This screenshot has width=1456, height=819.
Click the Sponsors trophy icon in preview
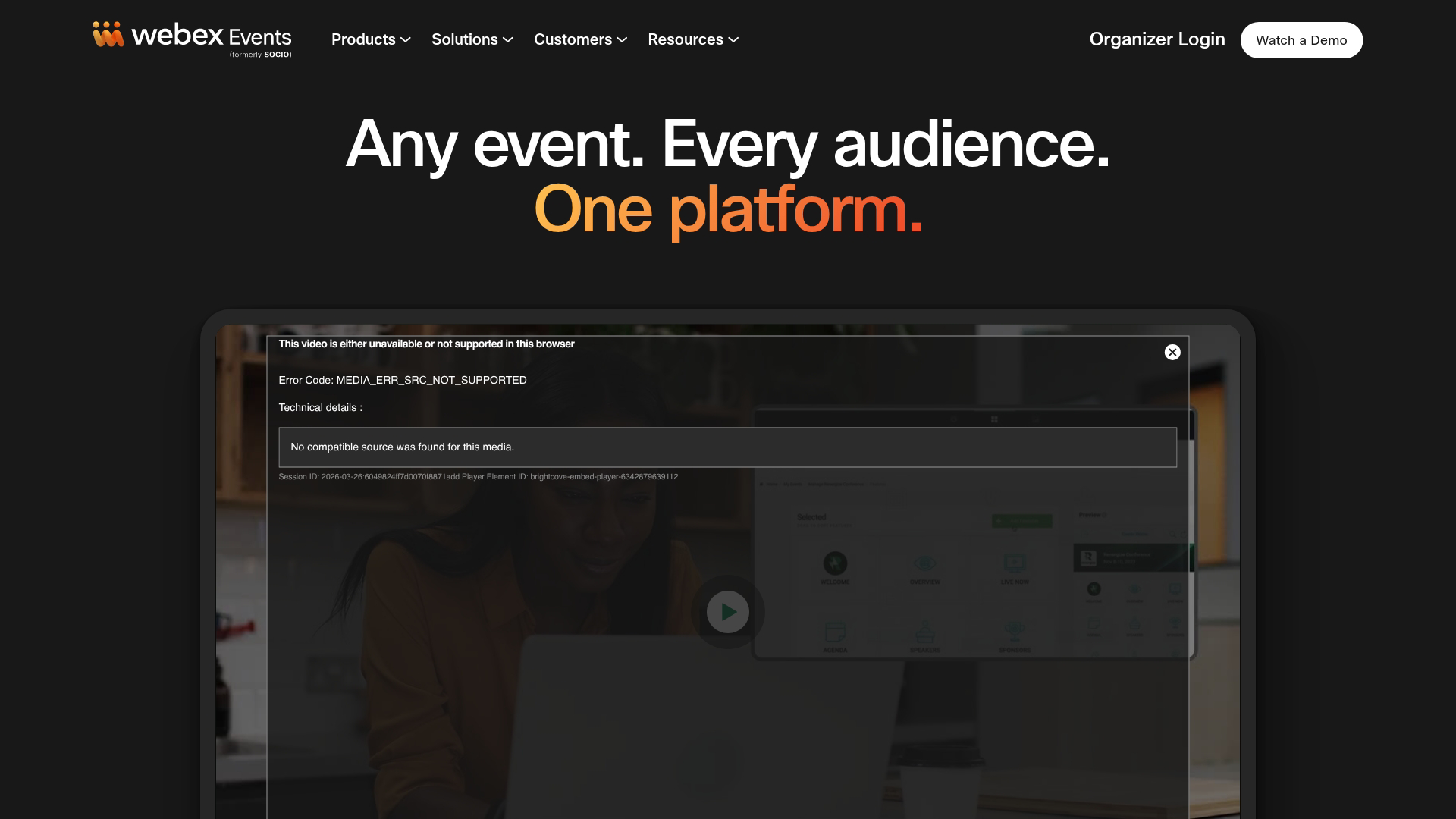coord(1015,632)
